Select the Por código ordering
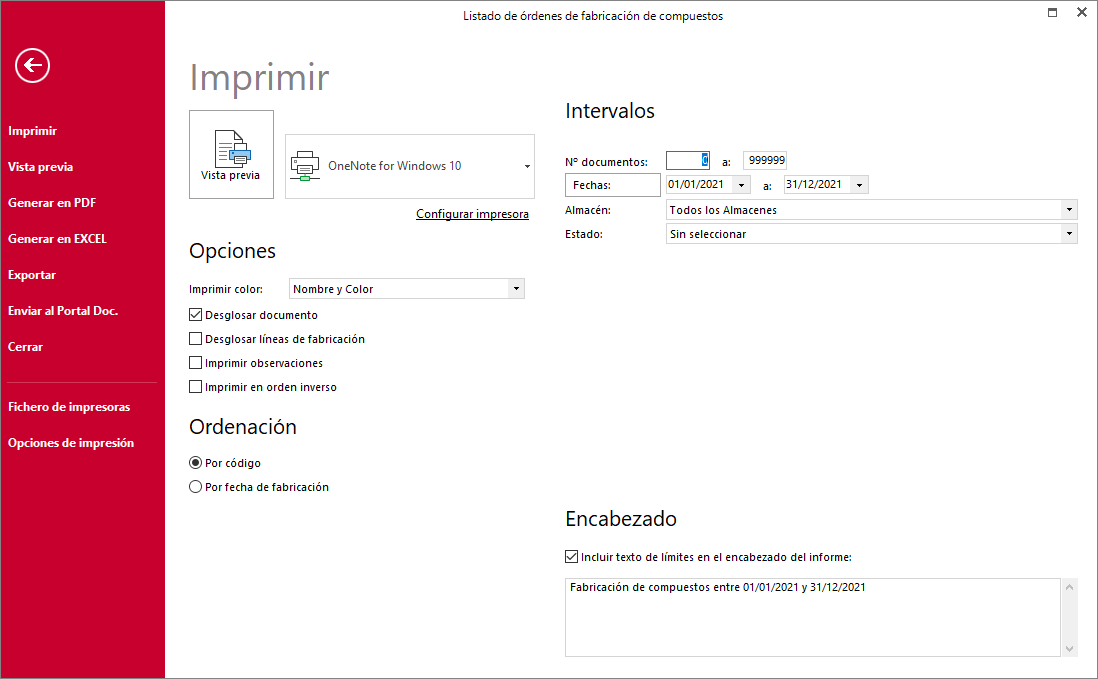The width and height of the screenshot is (1098, 679). click(195, 463)
